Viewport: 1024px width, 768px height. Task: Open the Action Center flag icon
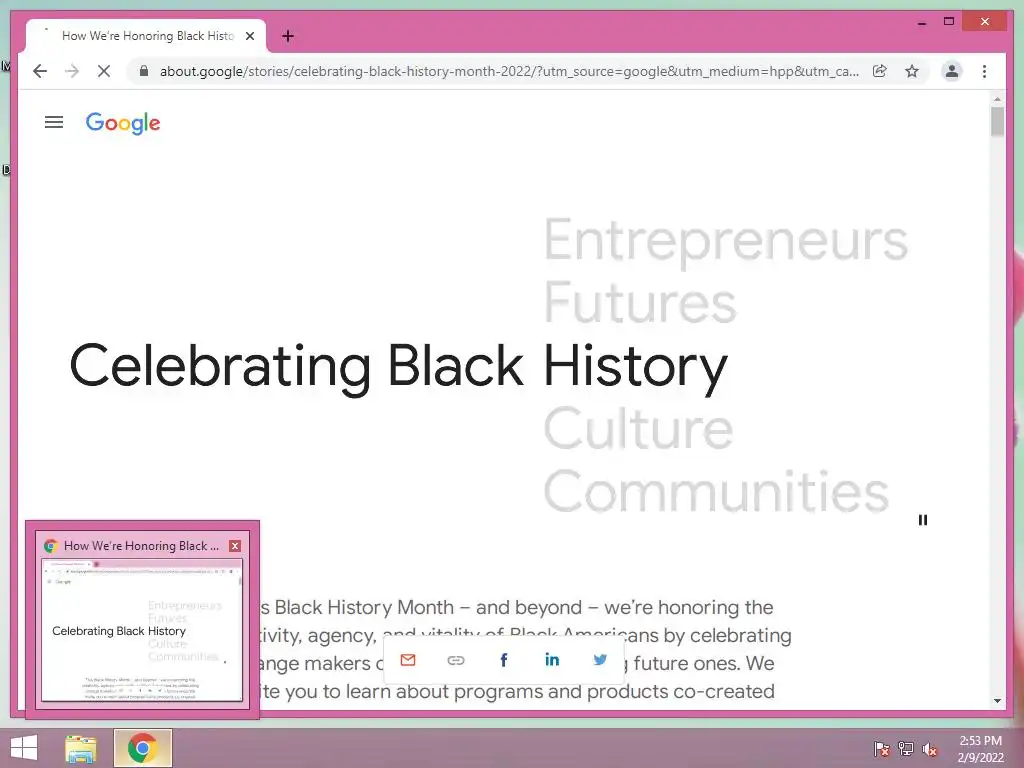[x=881, y=749]
